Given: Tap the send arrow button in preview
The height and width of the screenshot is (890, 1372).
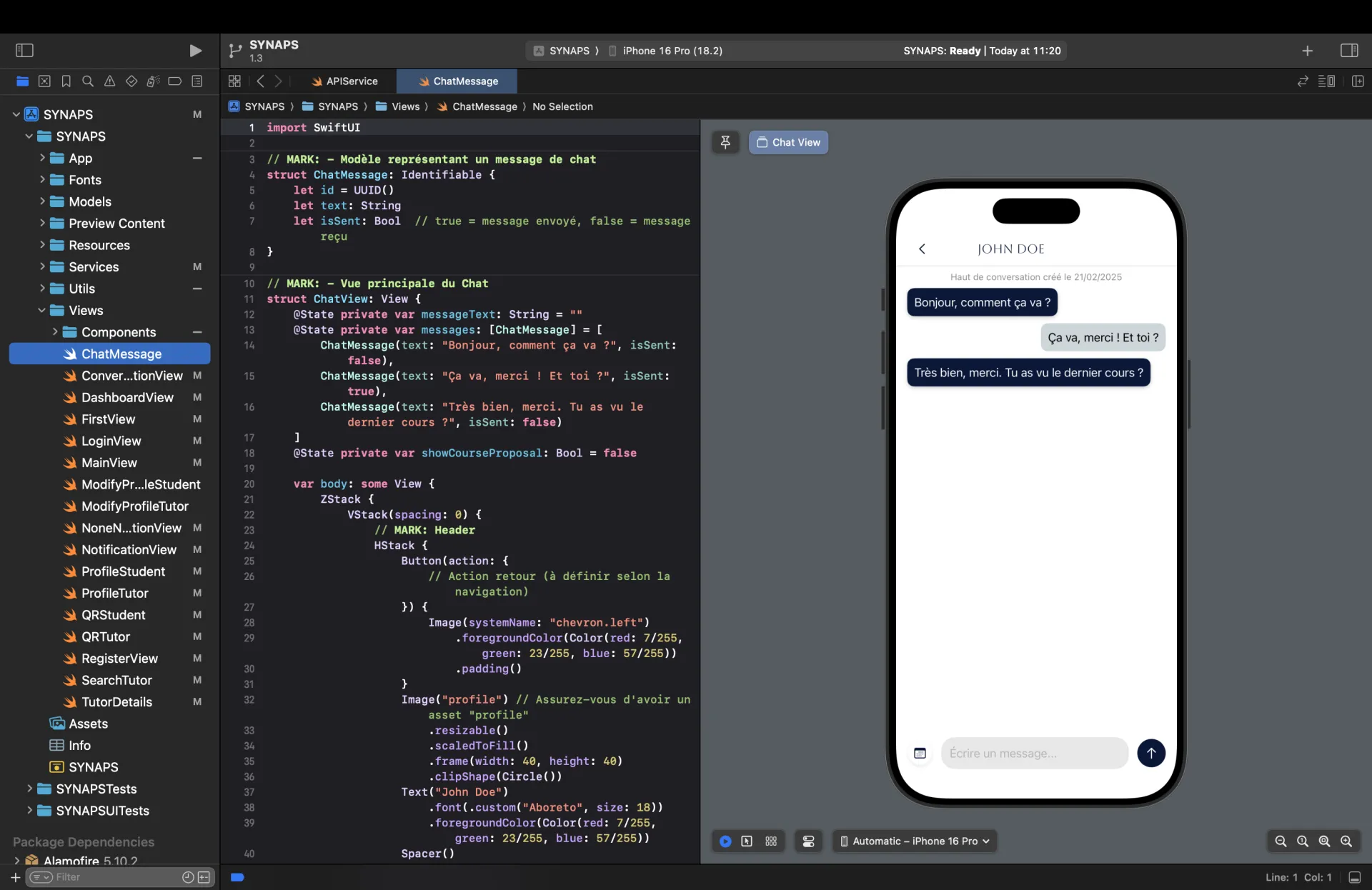Looking at the screenshot, I should tap(1150, 753).
